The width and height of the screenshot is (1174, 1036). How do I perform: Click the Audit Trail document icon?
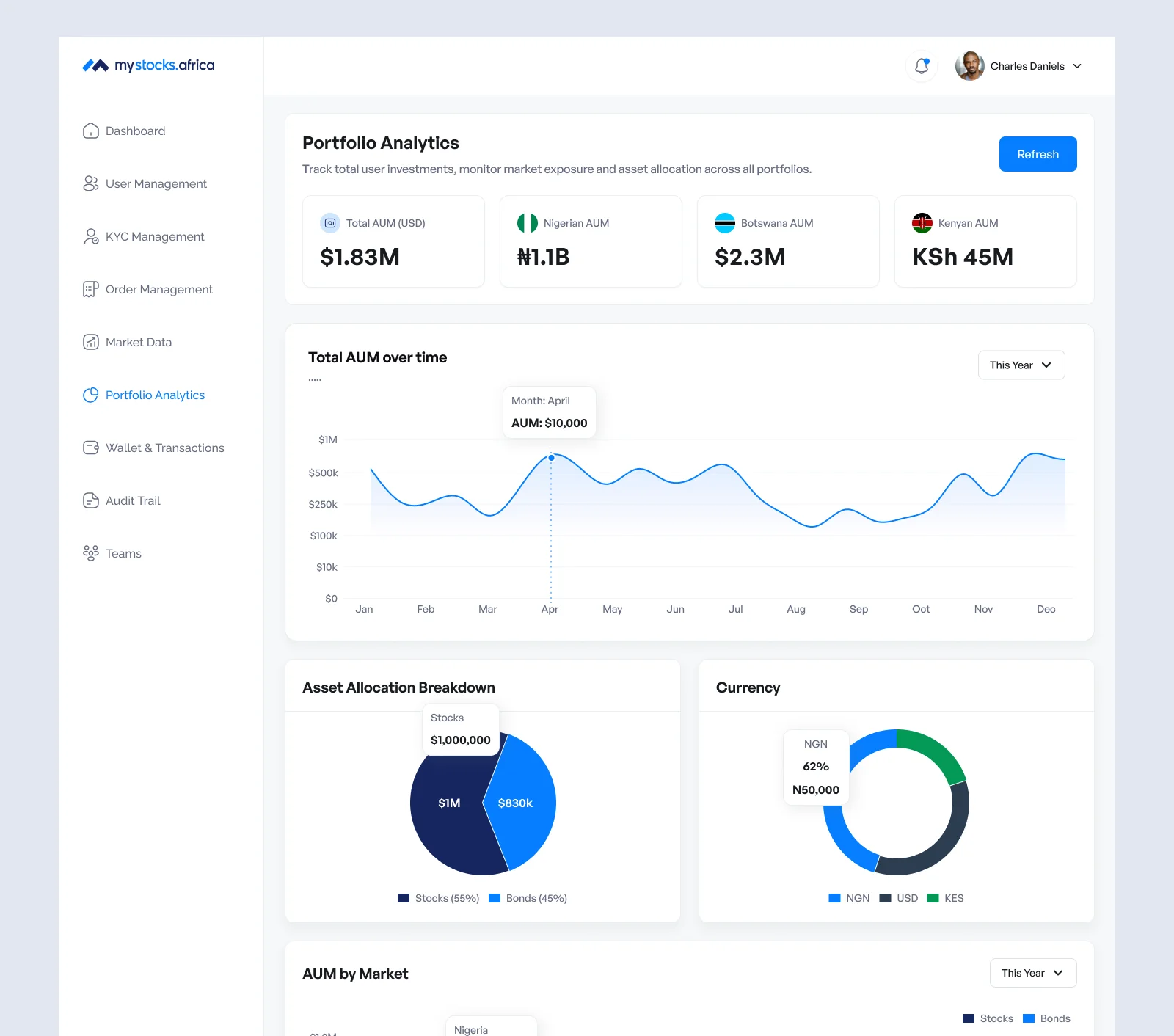(91, 500)
